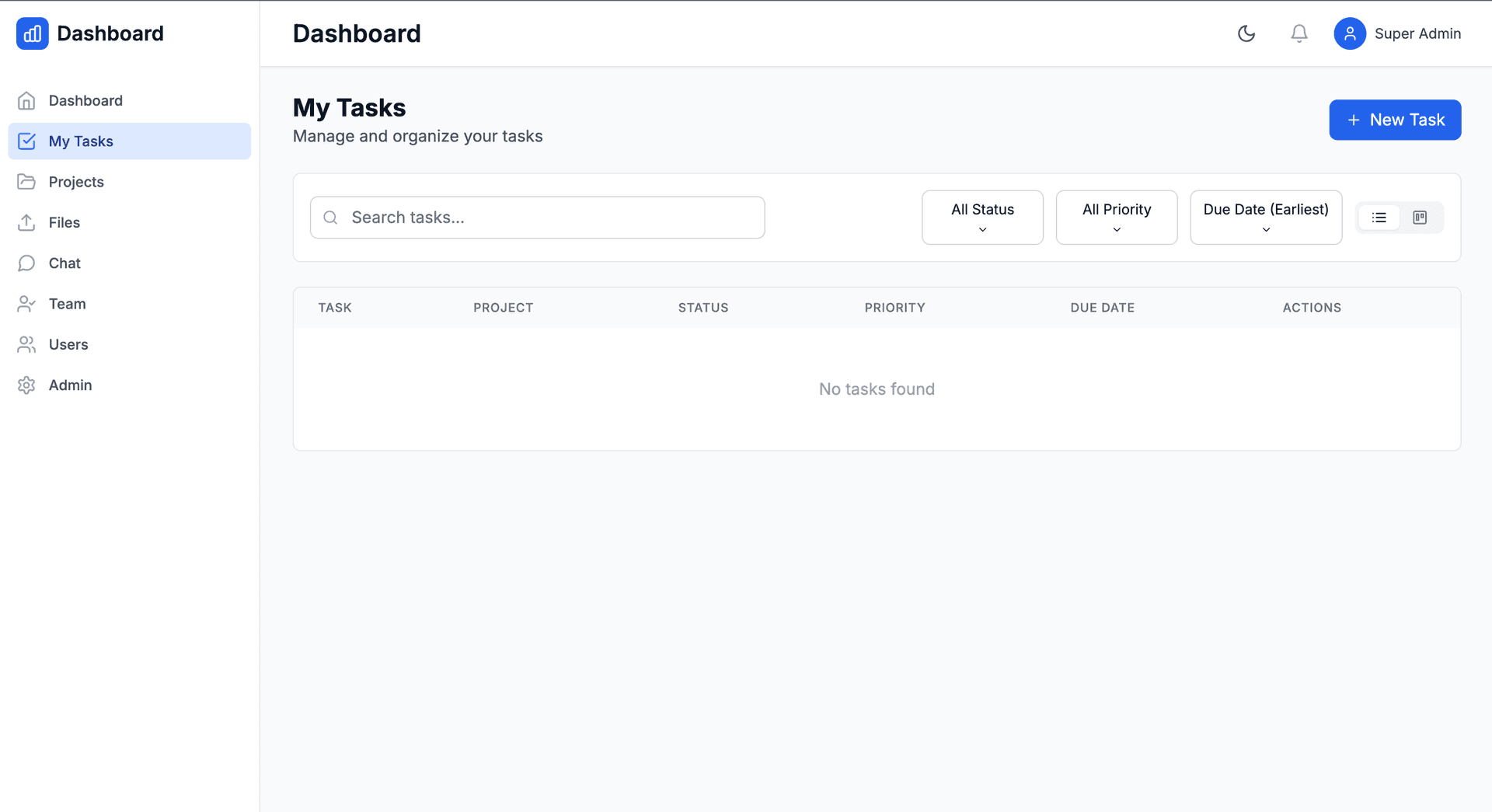This screenshot has height=812, width=1492.
Task: Open the notifications bell
Action: 1298,33
